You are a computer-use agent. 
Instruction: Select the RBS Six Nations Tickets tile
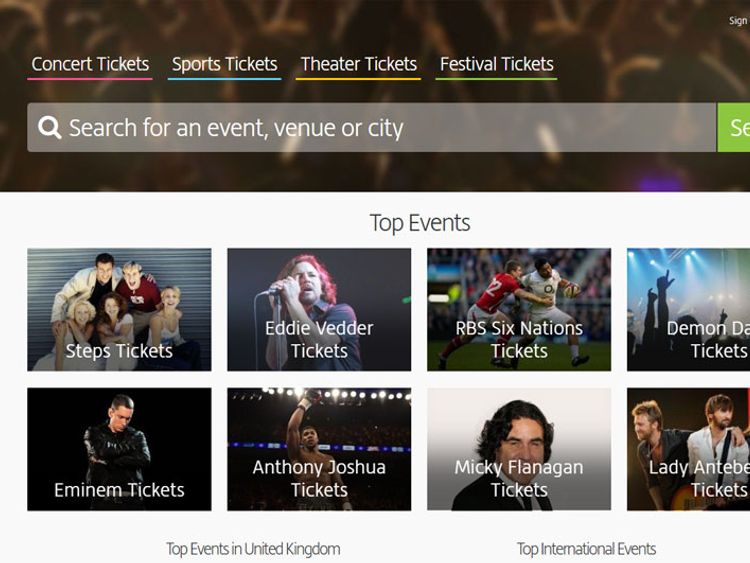tap(519, 309)
